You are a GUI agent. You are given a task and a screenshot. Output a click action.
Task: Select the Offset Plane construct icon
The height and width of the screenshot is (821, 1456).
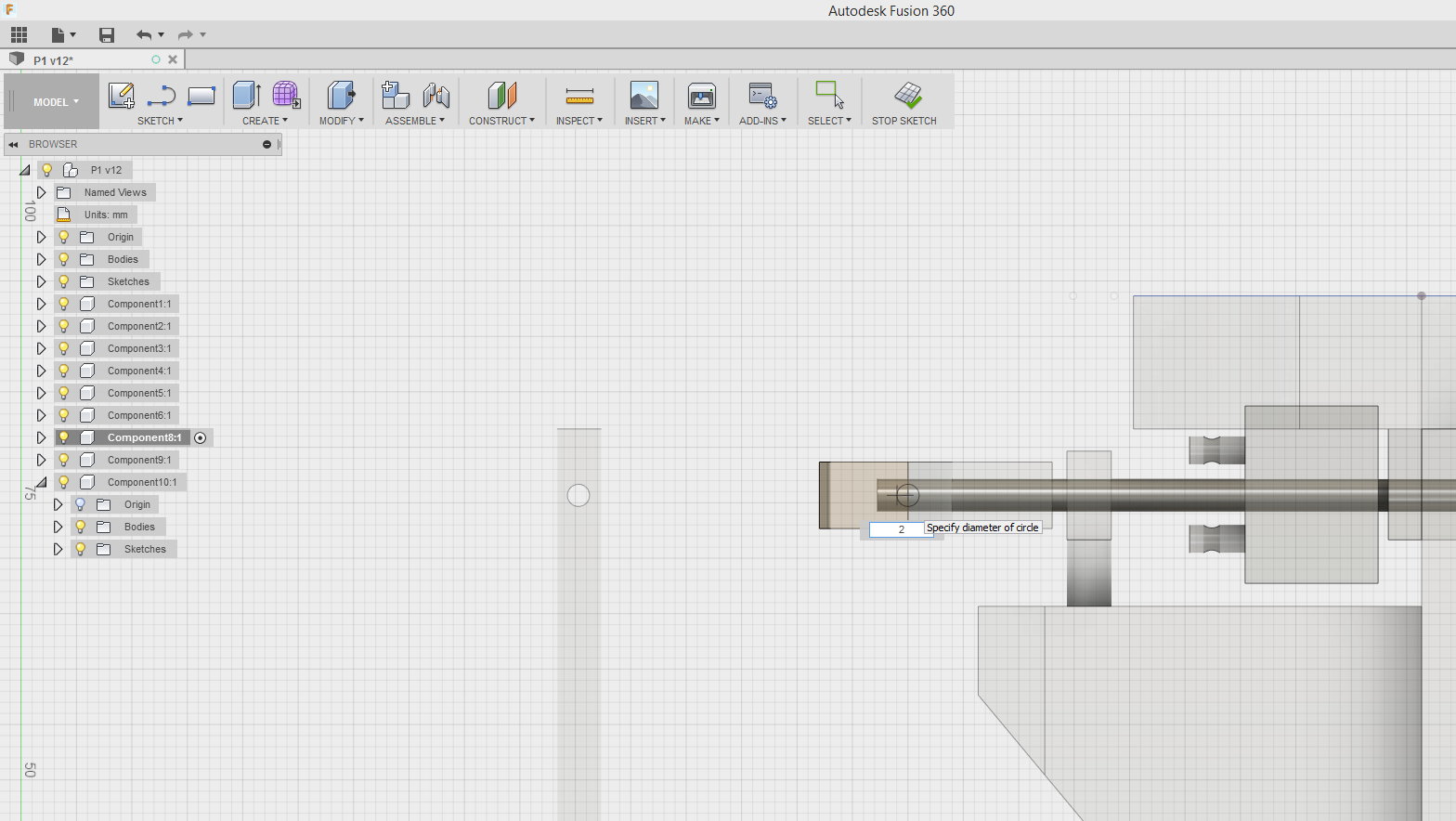point(501,95)
